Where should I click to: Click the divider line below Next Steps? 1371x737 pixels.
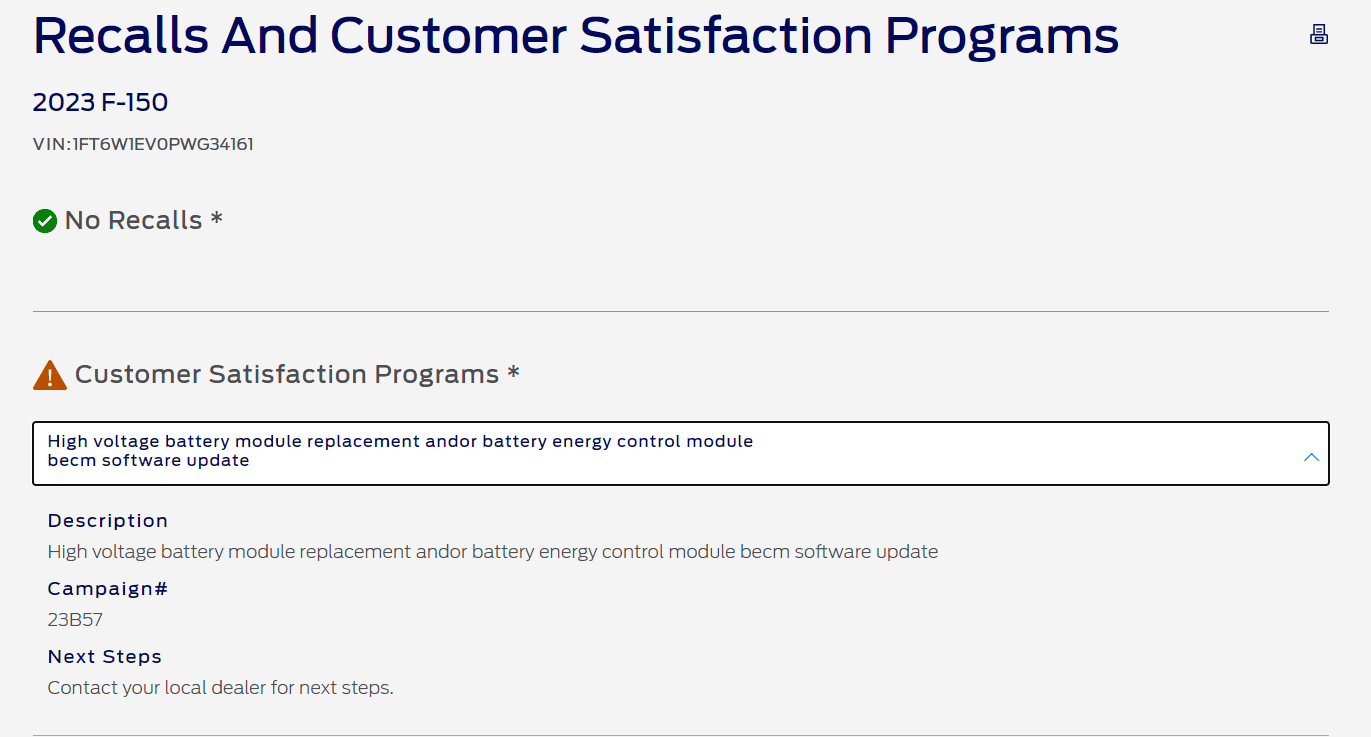(x=680, y=735)
